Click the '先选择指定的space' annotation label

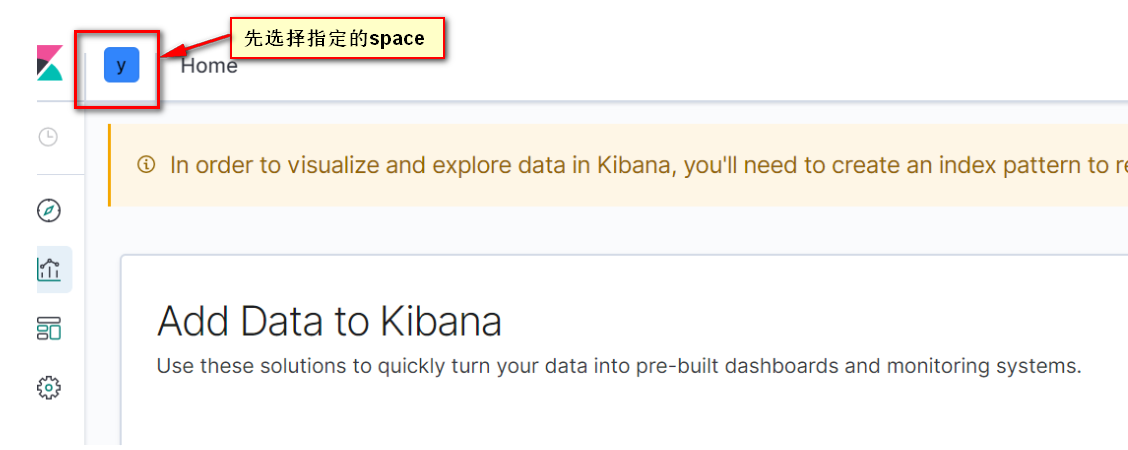tap(337, 38)
